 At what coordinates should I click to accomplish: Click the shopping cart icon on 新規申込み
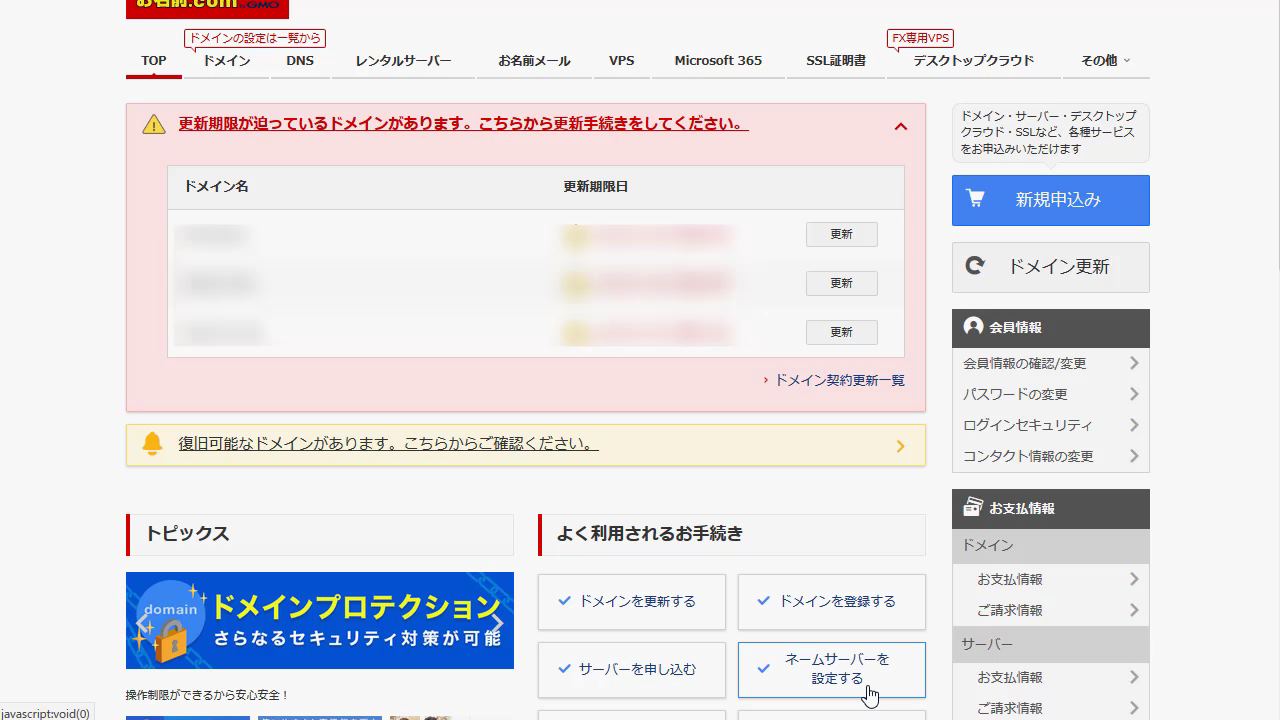975,199
